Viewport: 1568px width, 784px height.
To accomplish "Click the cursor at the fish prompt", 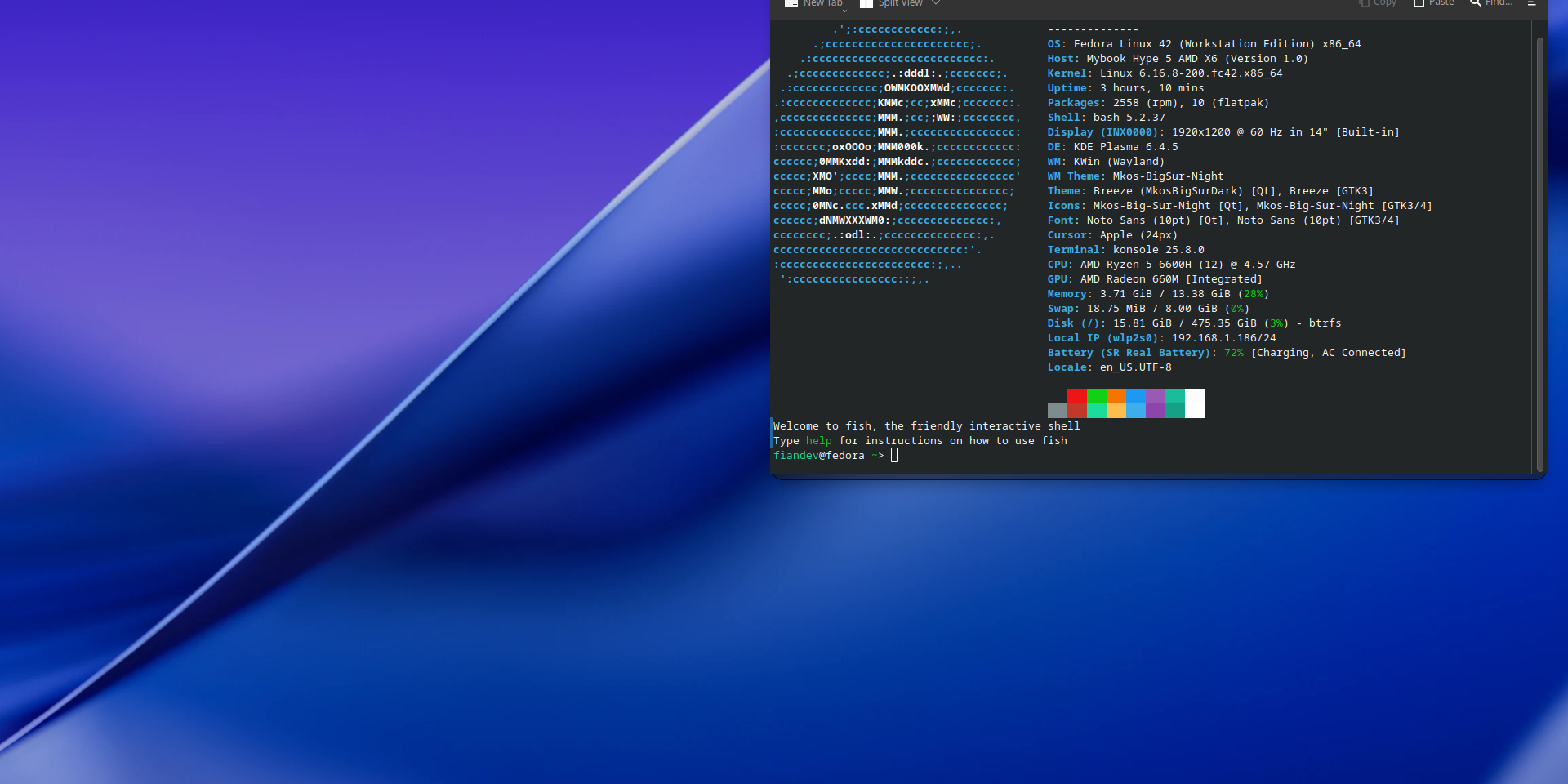I will click(894, 456).
